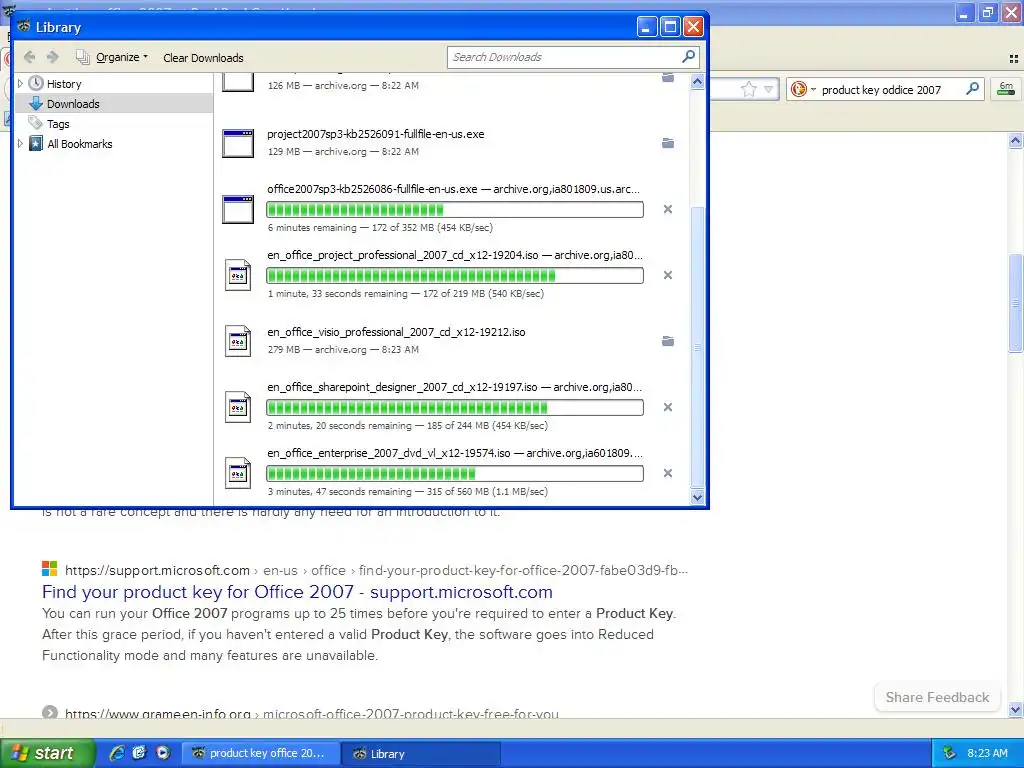The width and height of the screenshot is (1024, 768).
Task: Click project_professional download progress bar
Action: tap(455, 276)
